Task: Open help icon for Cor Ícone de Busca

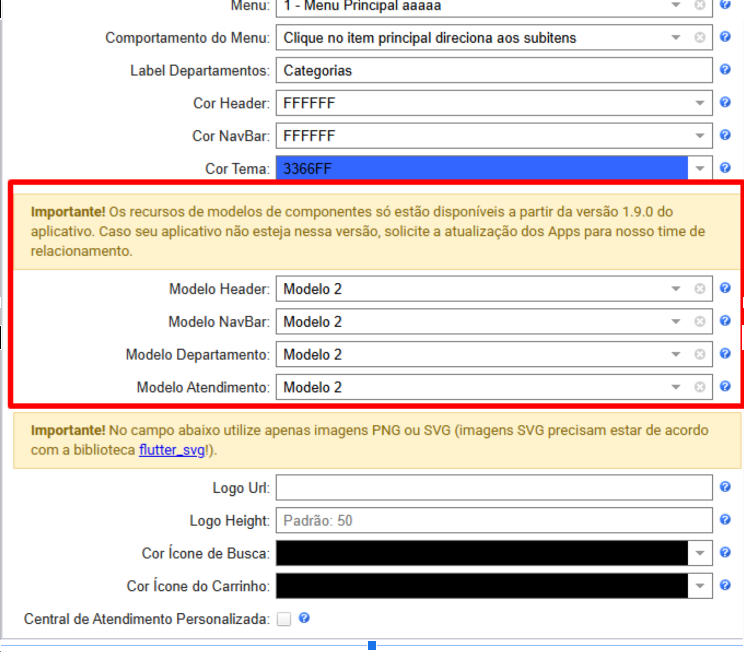Action: click(725, 552)
